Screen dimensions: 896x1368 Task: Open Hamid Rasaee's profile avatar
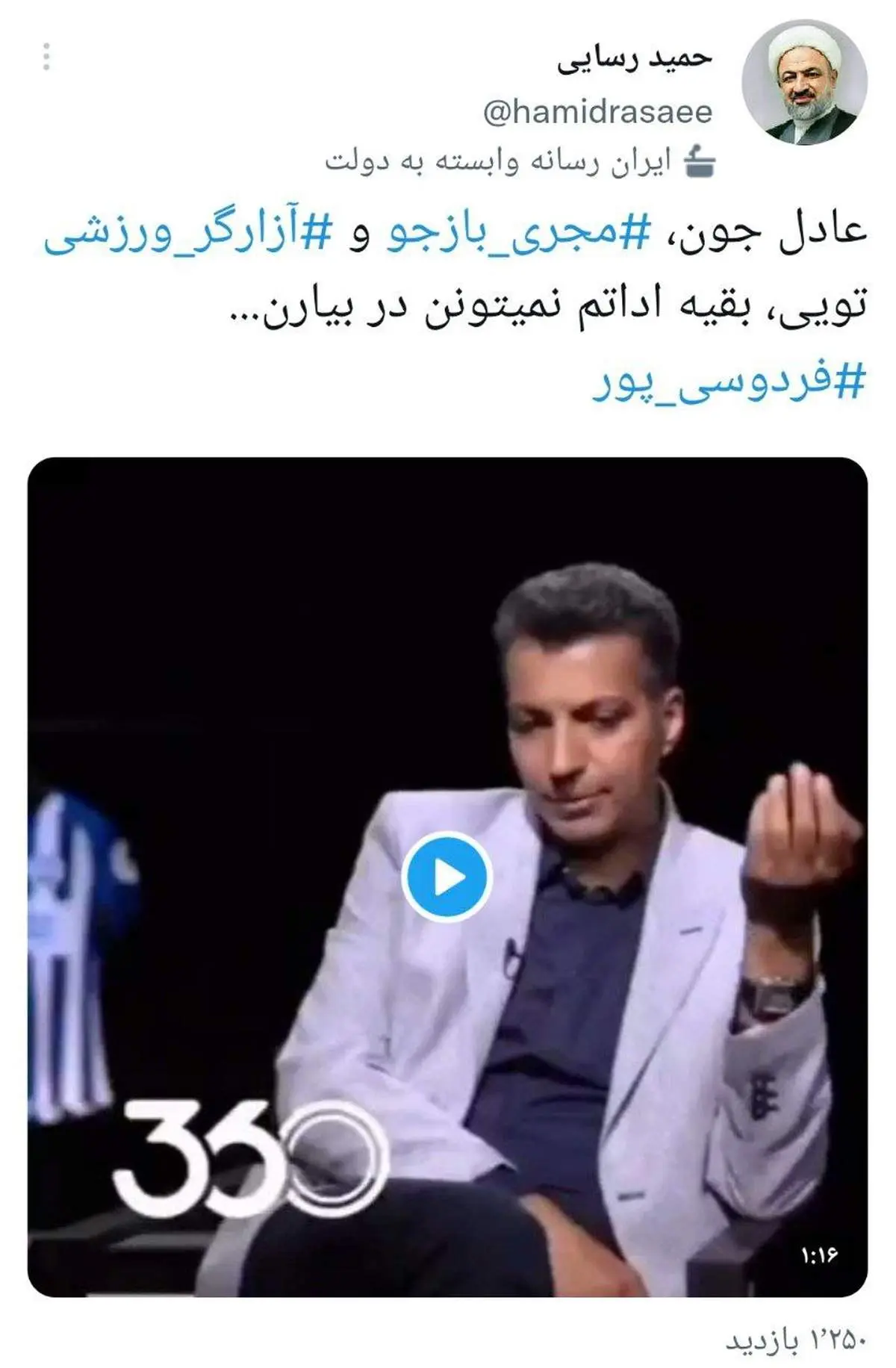tap(804, 83)
